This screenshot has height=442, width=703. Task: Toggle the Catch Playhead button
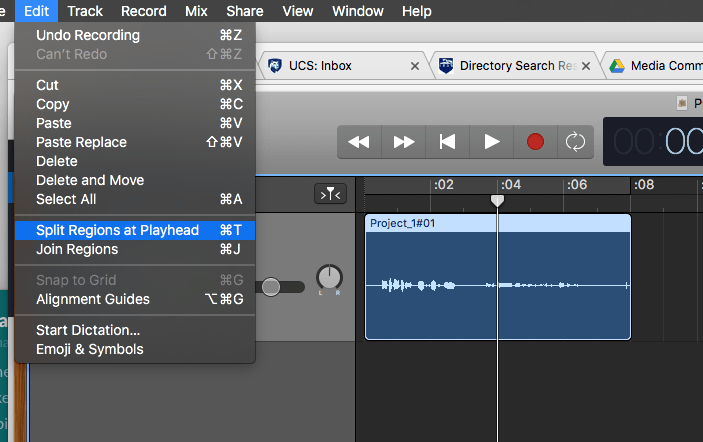[330, 194]
